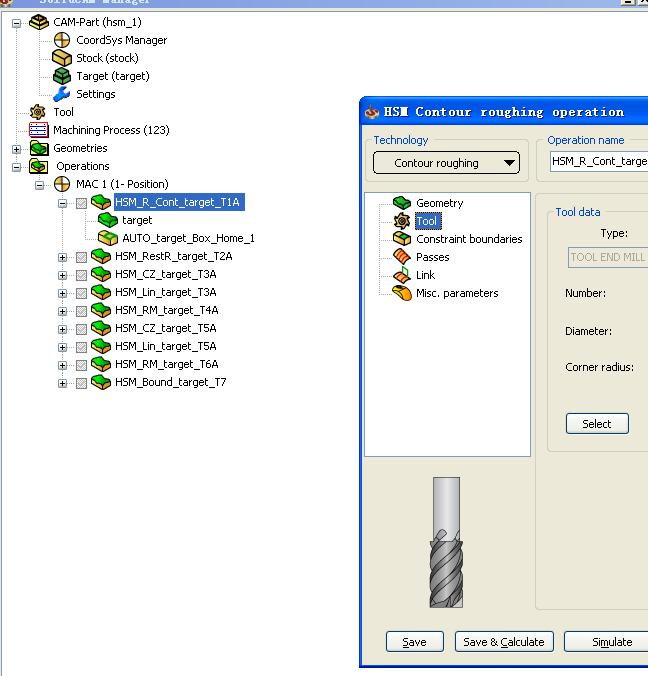Click the Stock (stock) box icon
Image resolution: width=648 pixels, height=676 pixels.
[x=62, y=58]
